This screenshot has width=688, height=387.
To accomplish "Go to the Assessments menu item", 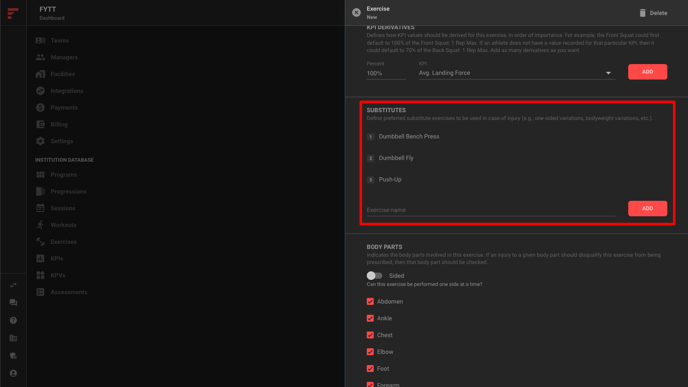I will [x=68, y=292].
